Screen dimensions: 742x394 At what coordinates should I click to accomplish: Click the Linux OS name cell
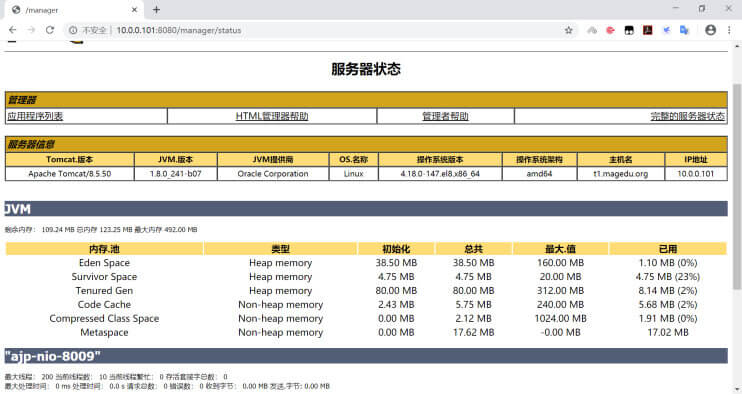coord(353,174)
